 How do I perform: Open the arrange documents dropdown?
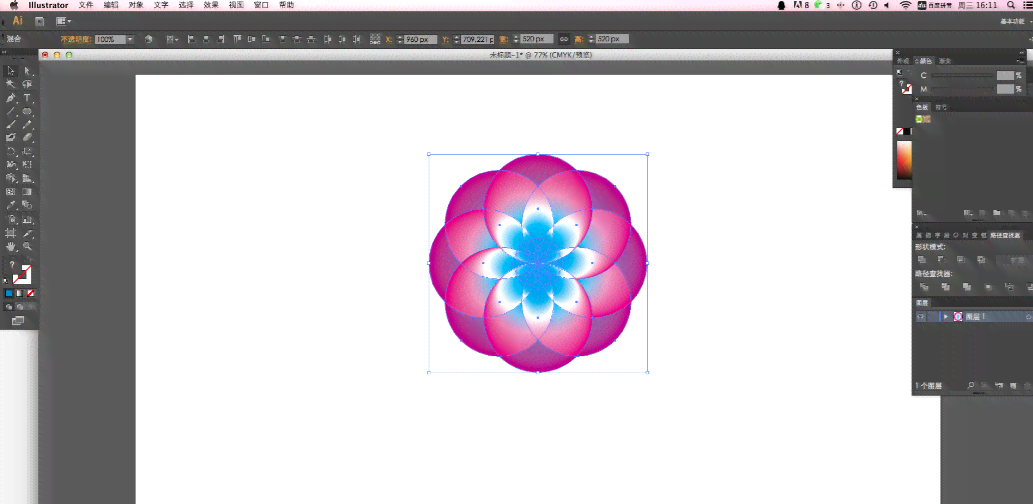coord(64,22)
